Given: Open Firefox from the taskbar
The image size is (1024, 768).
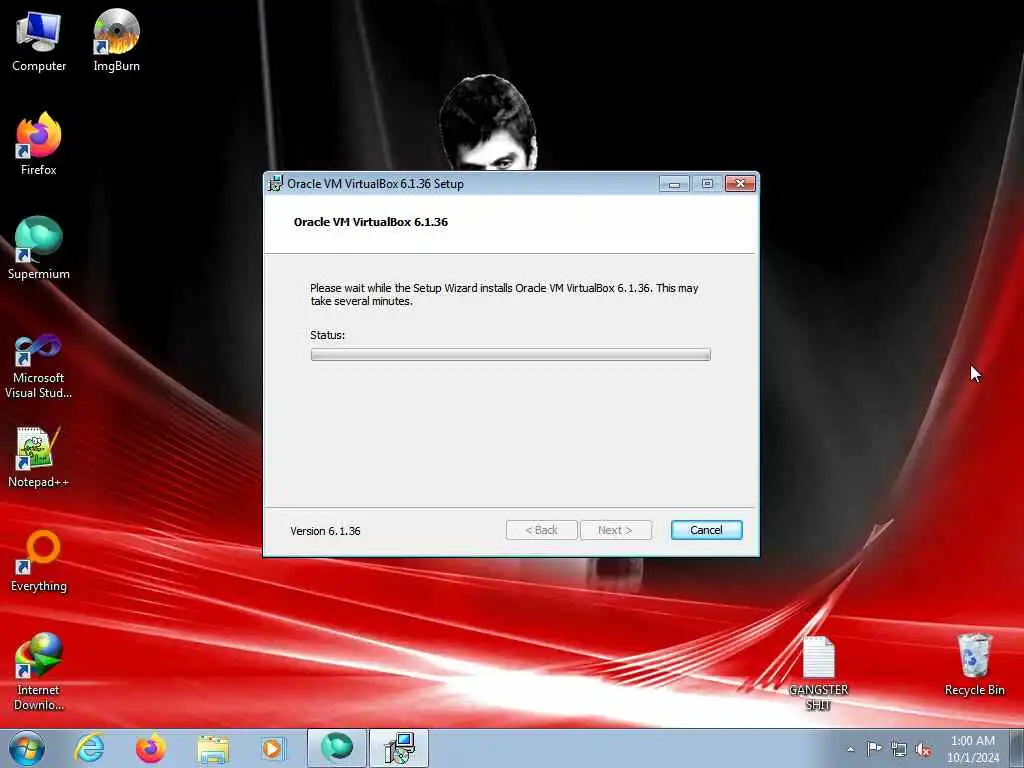Looking at the screenshot, I should point(150,748).
